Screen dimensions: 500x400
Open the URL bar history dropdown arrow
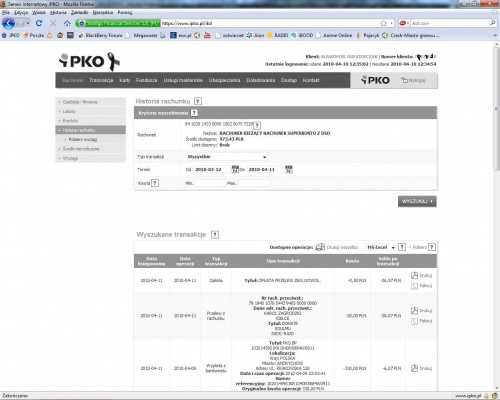coord(391,23)
